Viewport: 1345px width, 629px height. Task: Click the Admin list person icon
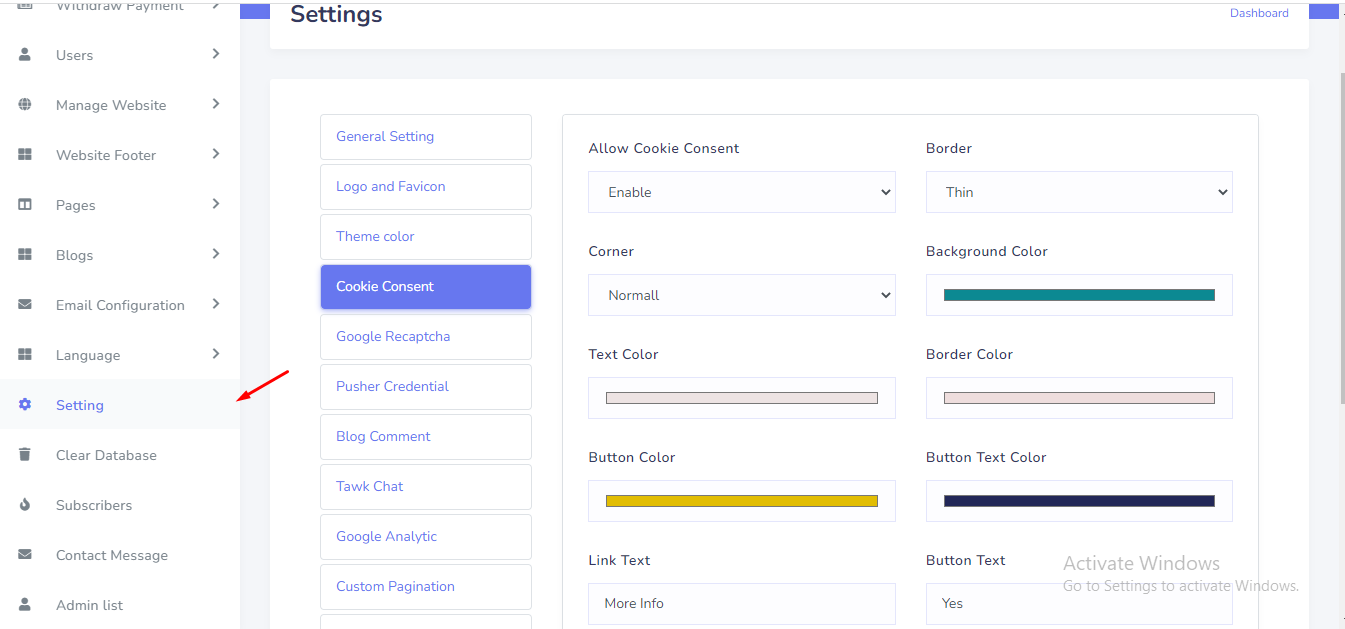pos(25,605)
